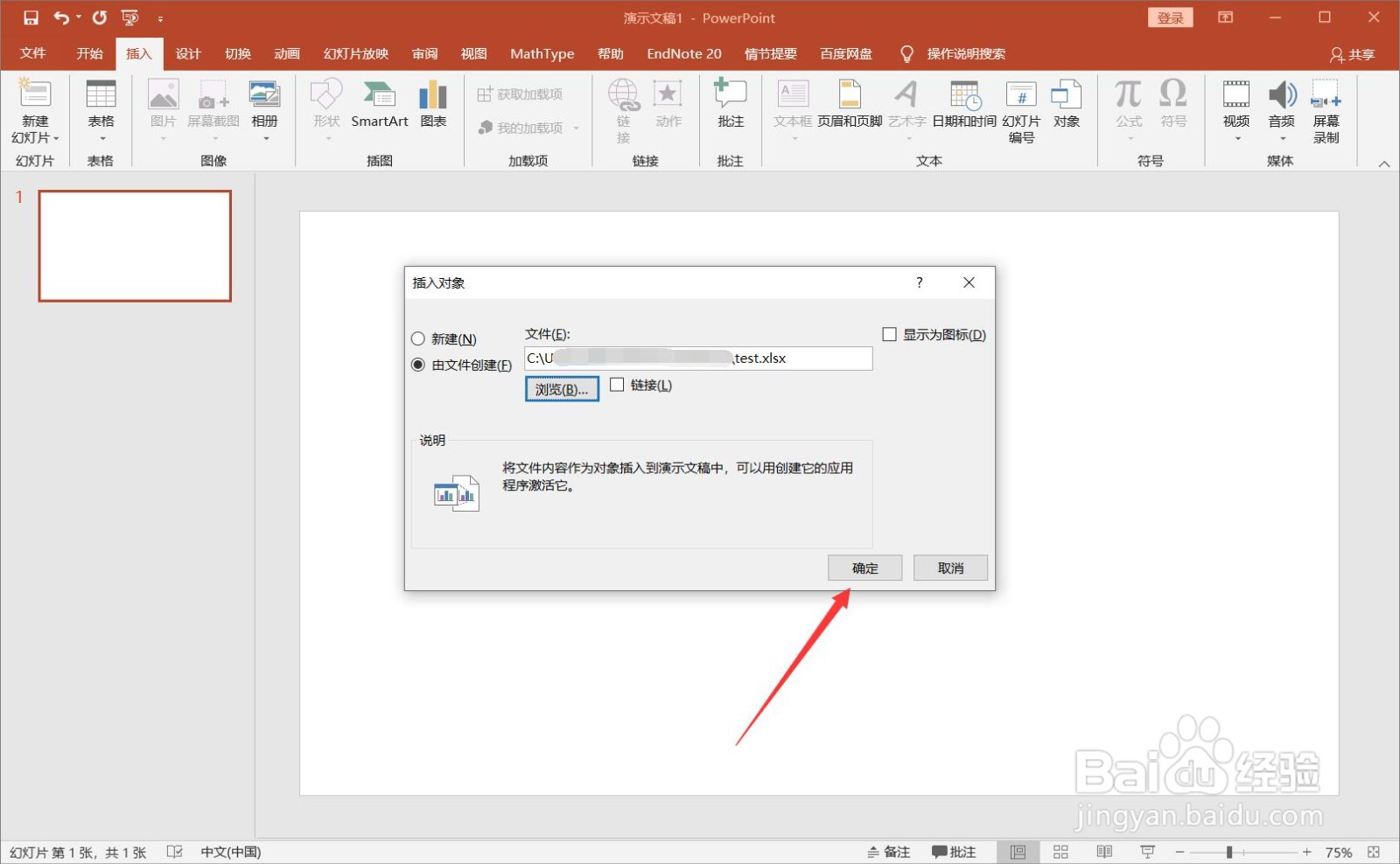Open the MathType tab
Image resolution: width=1400 pixels, height=864 pixels.
click(x=542, y=53)
